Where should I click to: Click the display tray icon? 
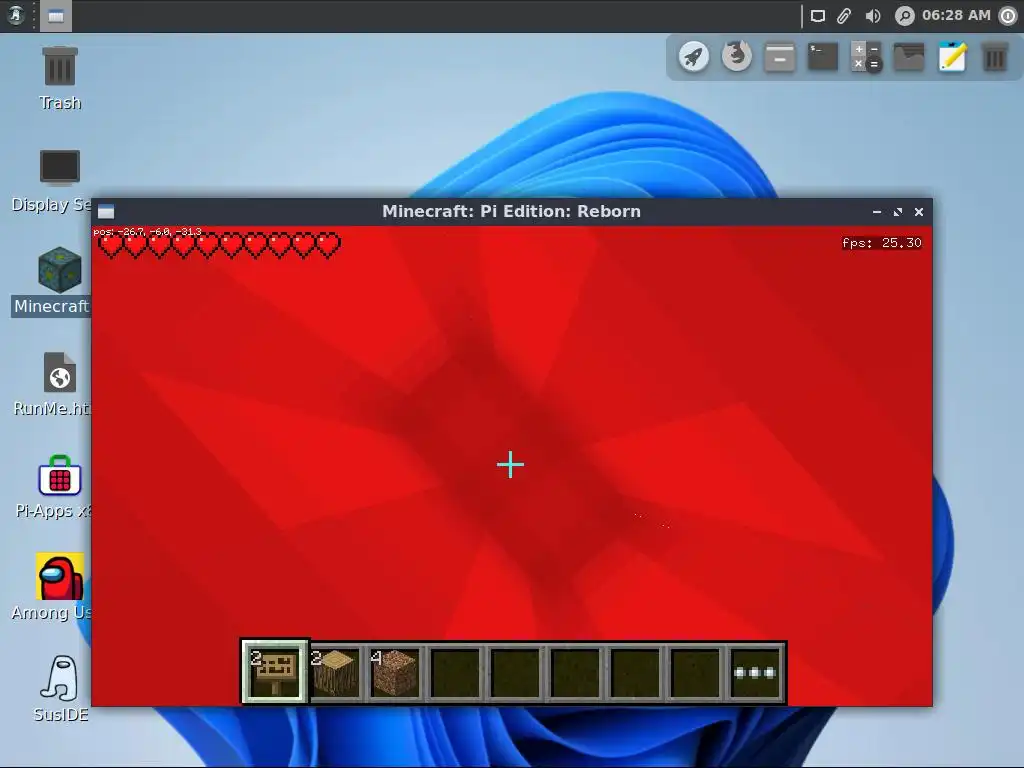(x=818, y=16)
